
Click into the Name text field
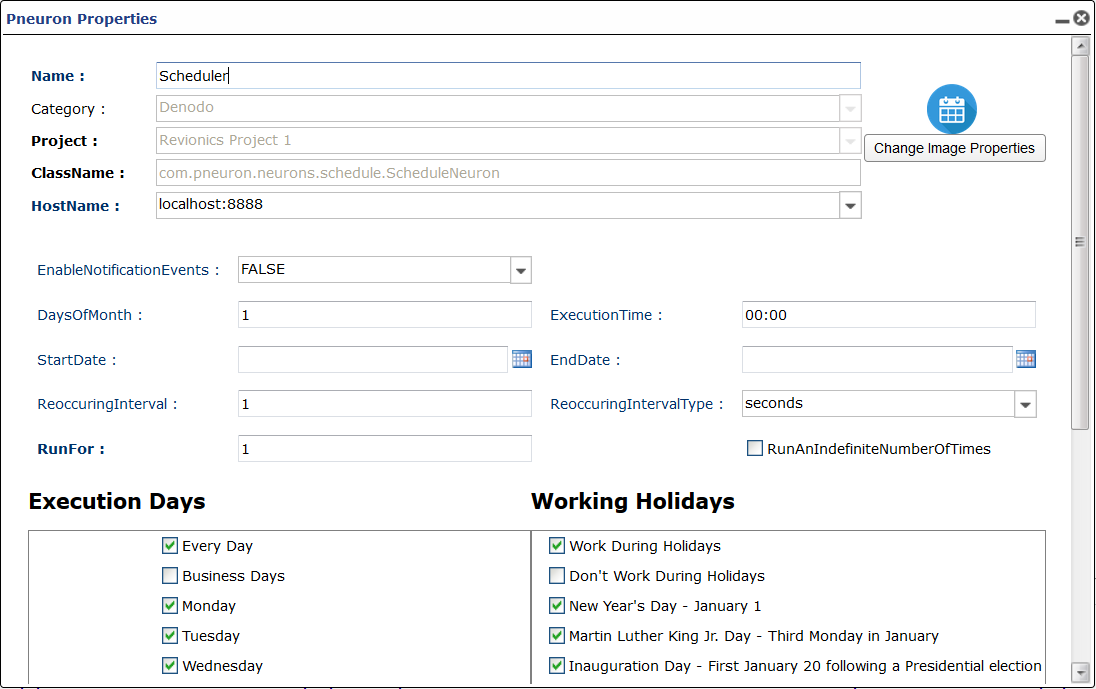(x=508, y=75)
